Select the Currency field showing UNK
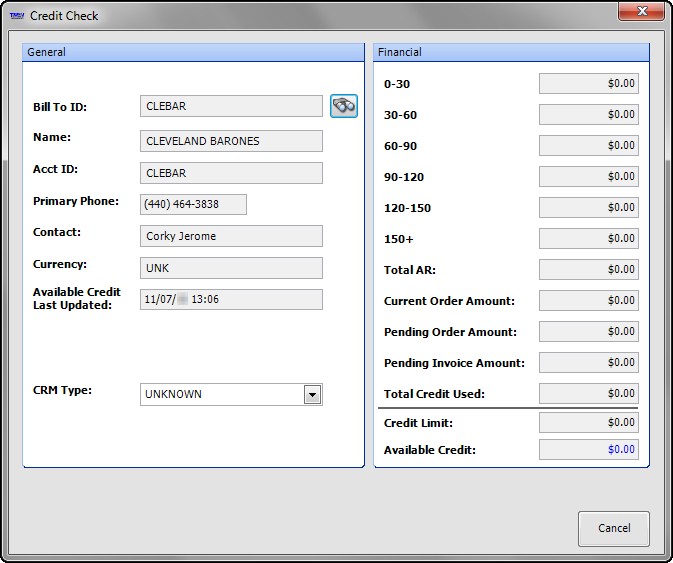The image size is (673, 563). [x=231, y=268]
